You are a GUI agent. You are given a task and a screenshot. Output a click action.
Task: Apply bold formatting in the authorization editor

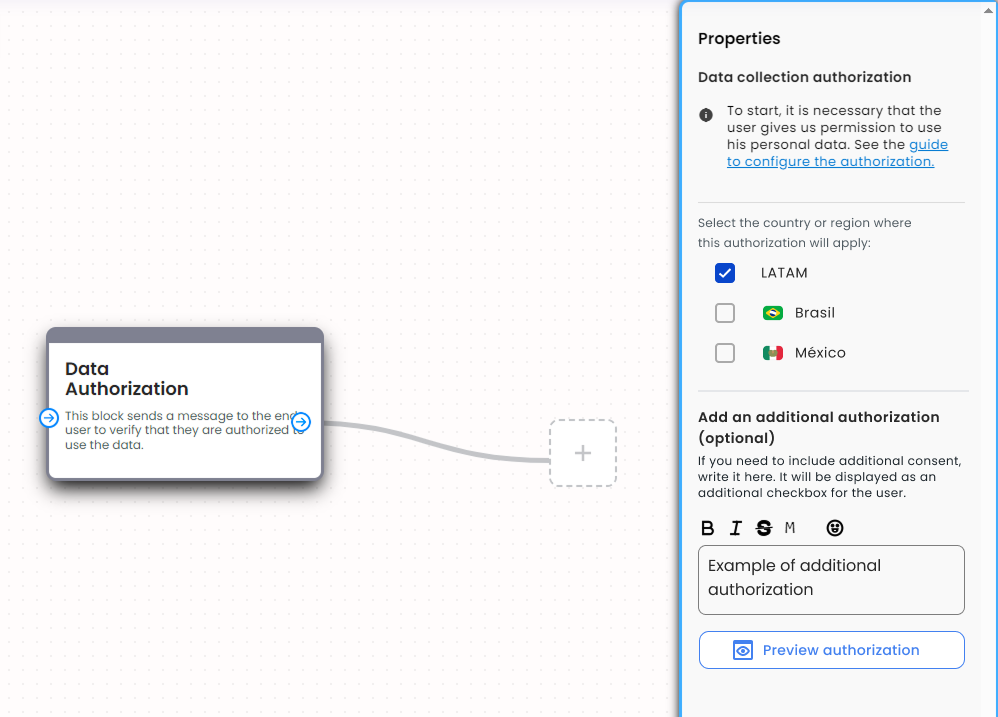(x=708, y=528)
